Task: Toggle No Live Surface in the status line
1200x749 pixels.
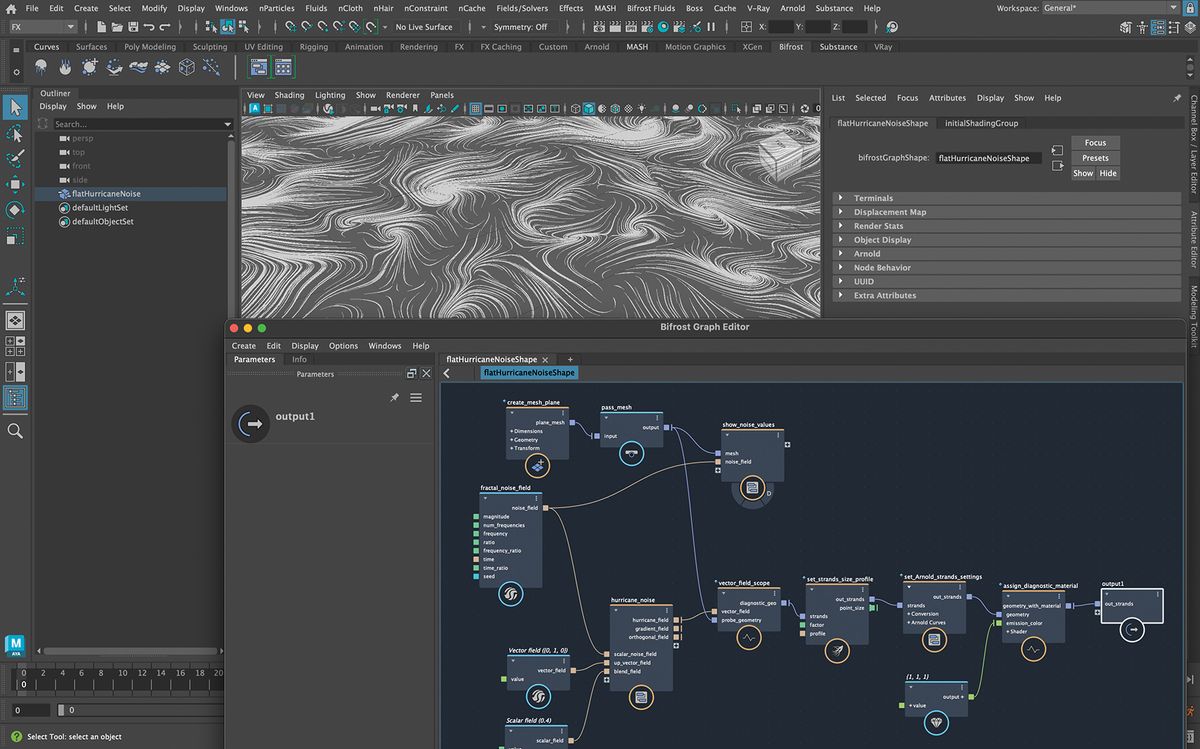Action: [x=422, y=27]
